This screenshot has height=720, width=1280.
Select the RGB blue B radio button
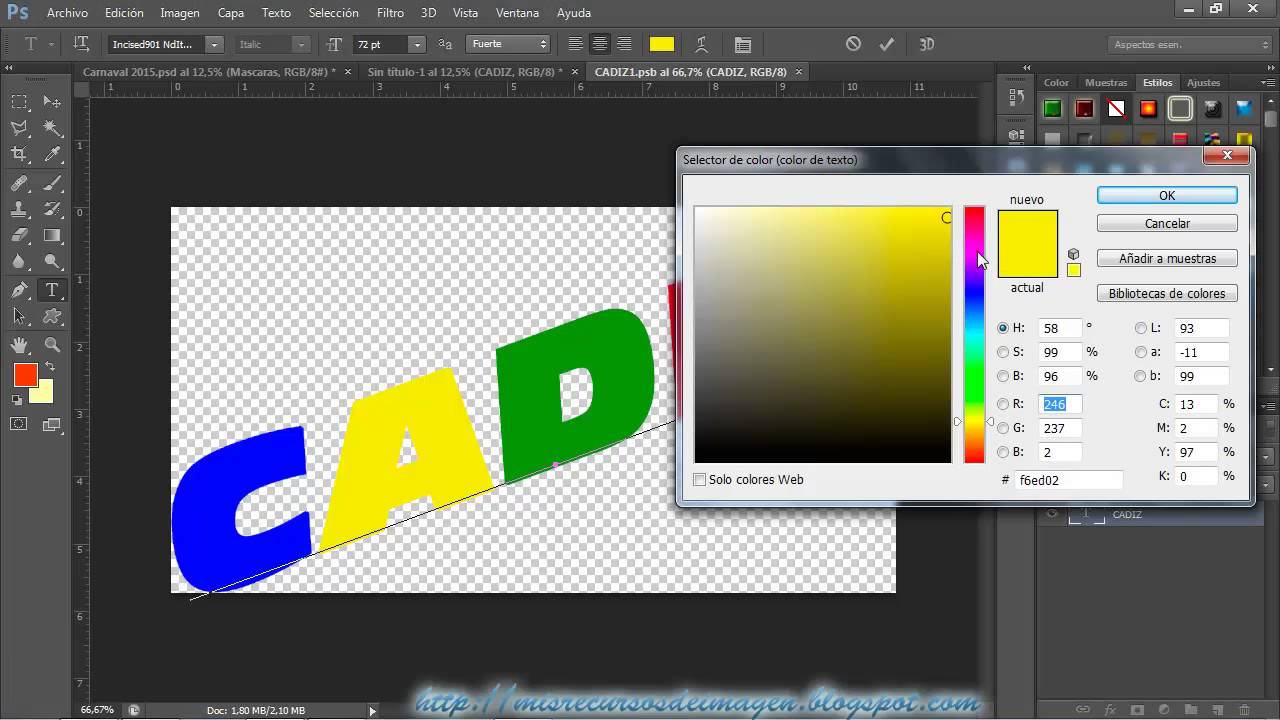pos(1003,452)
